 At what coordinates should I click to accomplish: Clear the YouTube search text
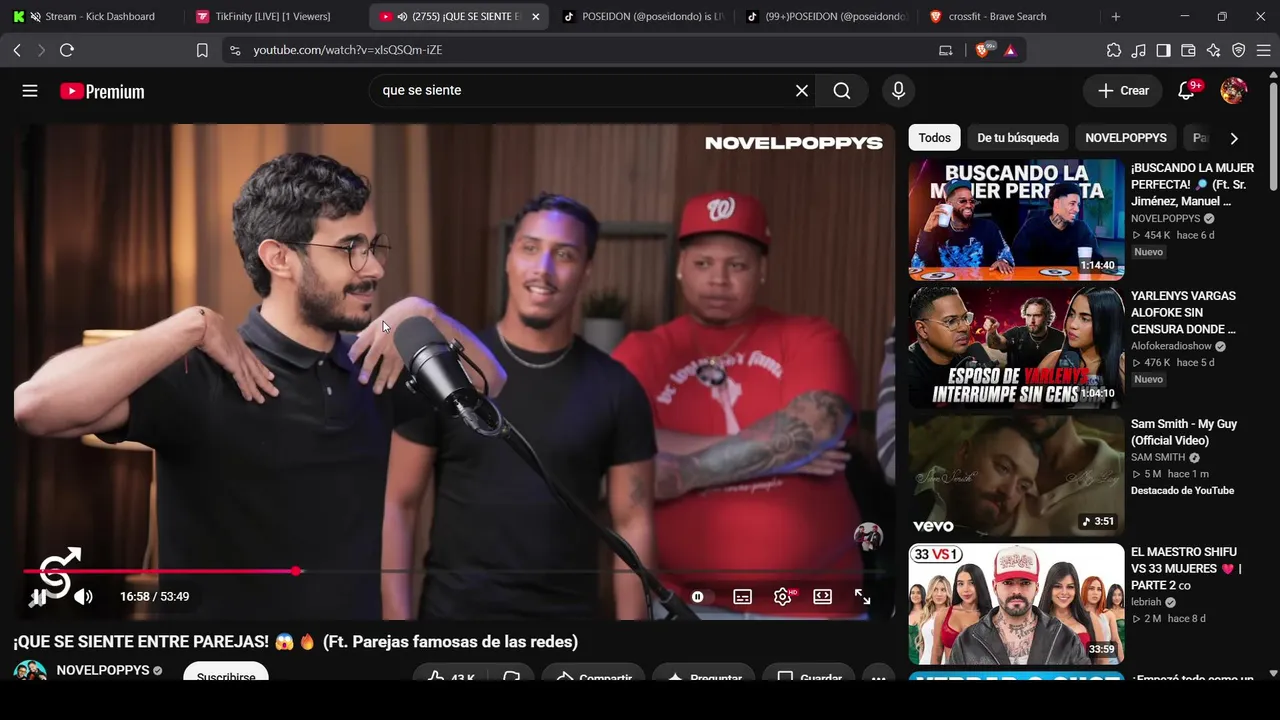pos(802,91)
